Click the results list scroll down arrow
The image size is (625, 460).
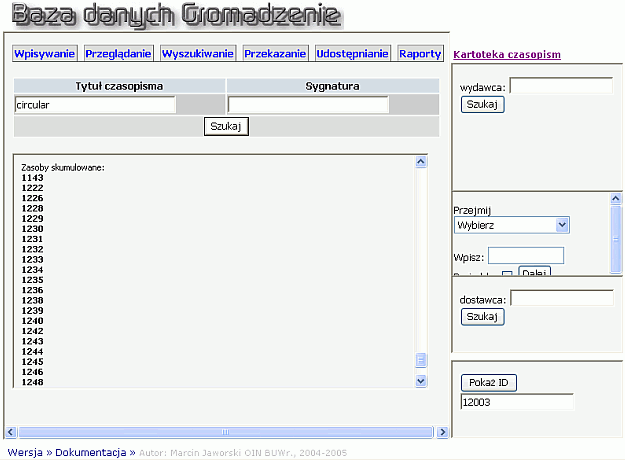pyautogui.click(x=421, y=381)
